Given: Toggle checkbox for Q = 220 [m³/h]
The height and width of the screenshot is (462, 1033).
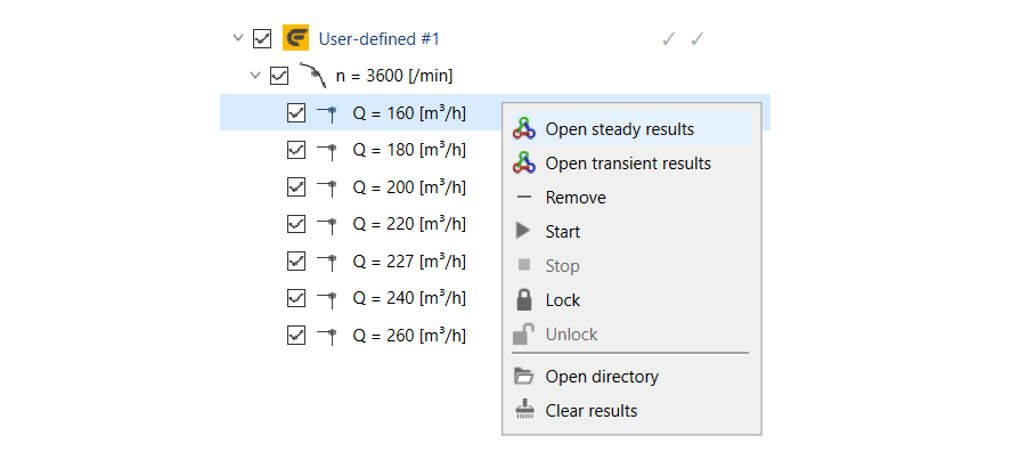Looking at the screenshot, I should pyautogui.click(x=296, y=224).
